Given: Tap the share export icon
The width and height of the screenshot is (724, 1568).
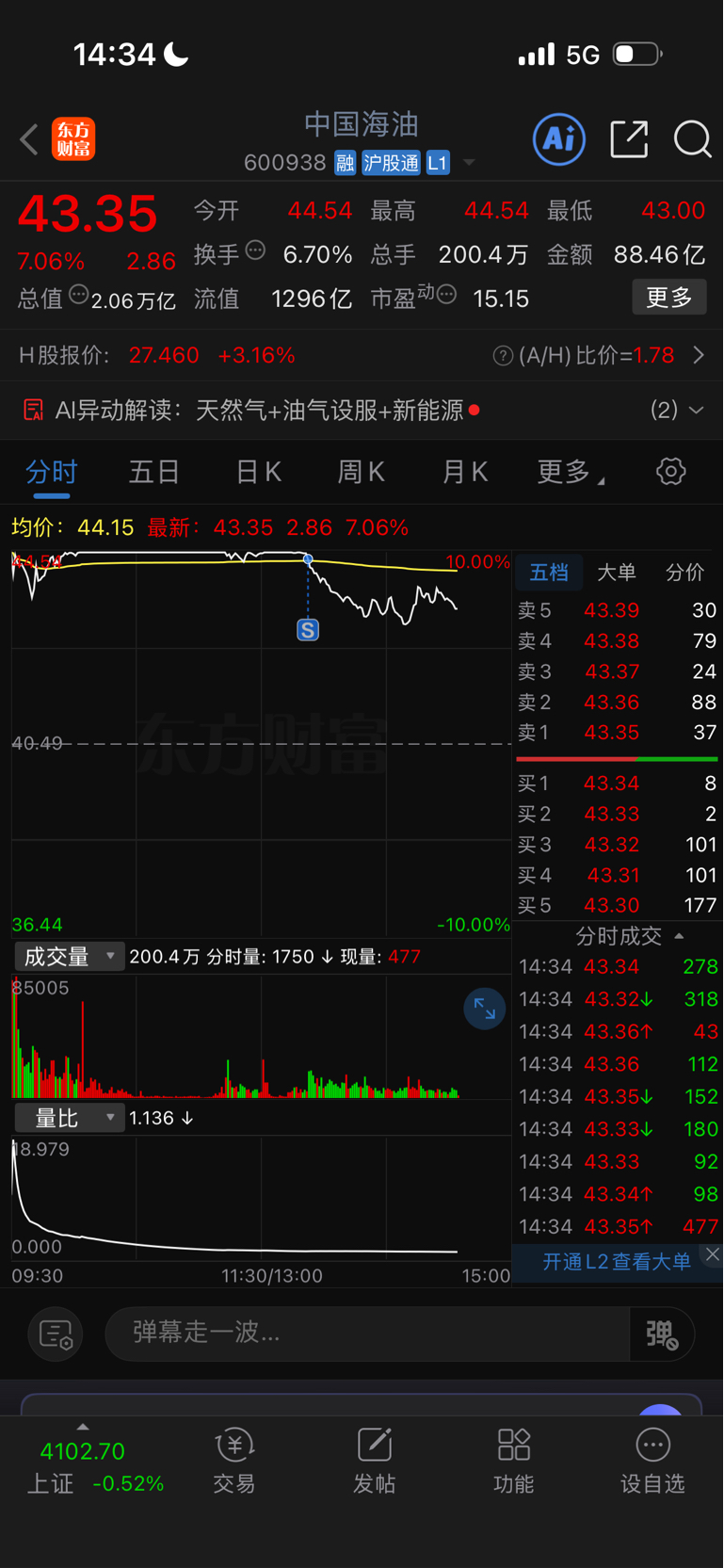Looking at the screenshot, I should coord(629,139).
